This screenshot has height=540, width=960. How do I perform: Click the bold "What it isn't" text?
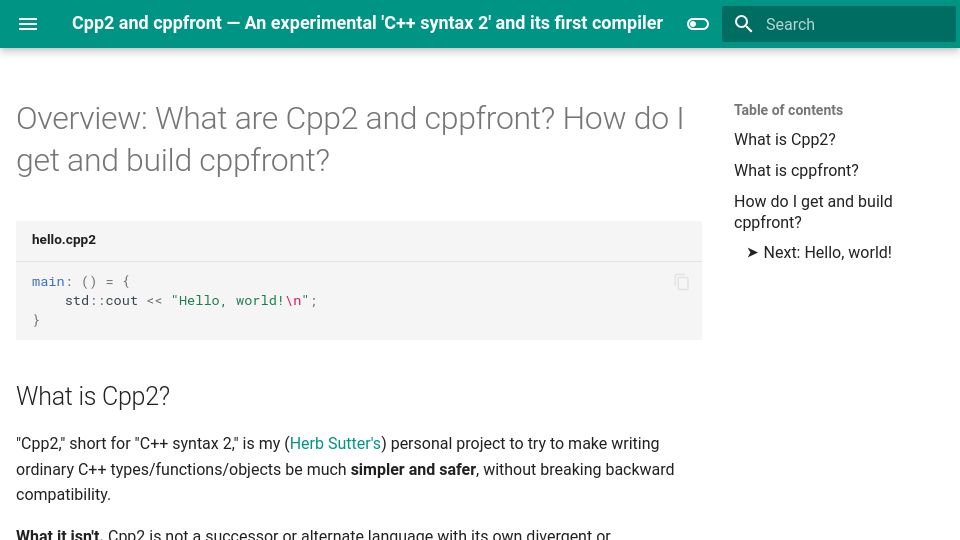(x=58, y=534)
